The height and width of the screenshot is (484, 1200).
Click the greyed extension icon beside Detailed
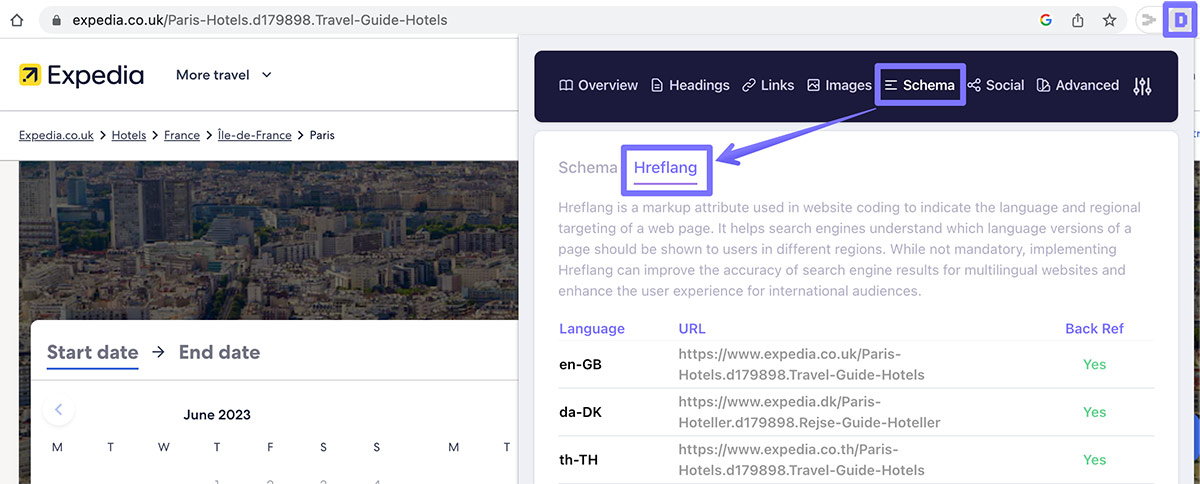[1149, 20]
